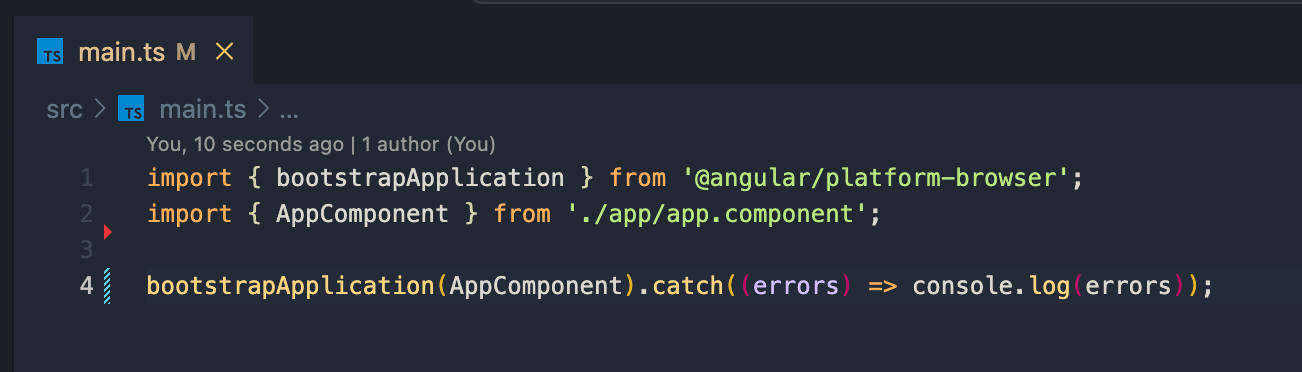
Task: Open the main.ts breadcrumb item
Action: pyautogui.click(x=202, y=109)
